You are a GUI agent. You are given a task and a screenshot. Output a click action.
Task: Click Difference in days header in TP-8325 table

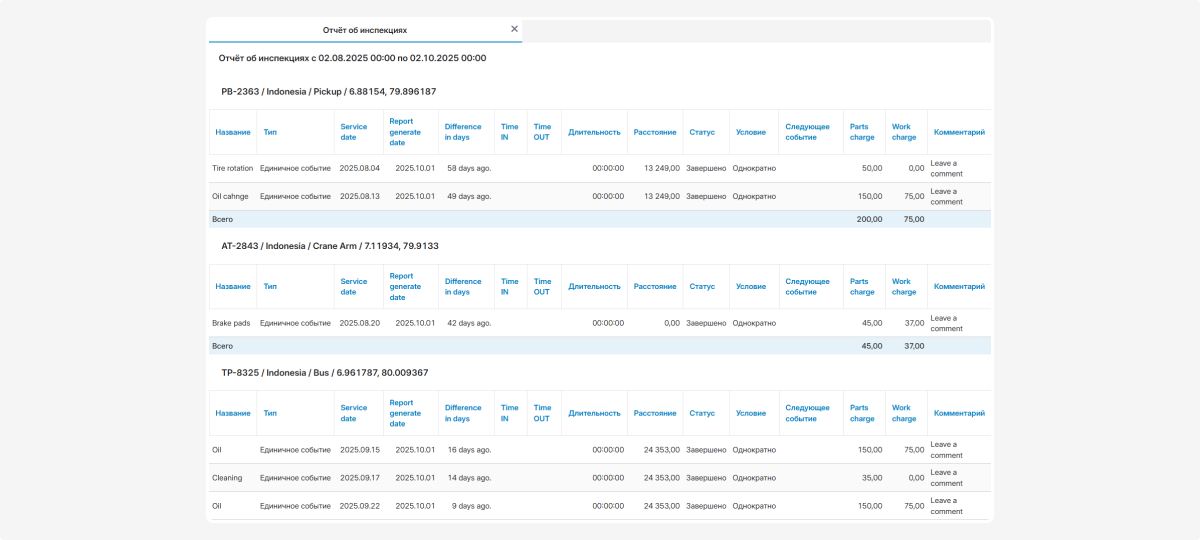click(x=463, y=413)
